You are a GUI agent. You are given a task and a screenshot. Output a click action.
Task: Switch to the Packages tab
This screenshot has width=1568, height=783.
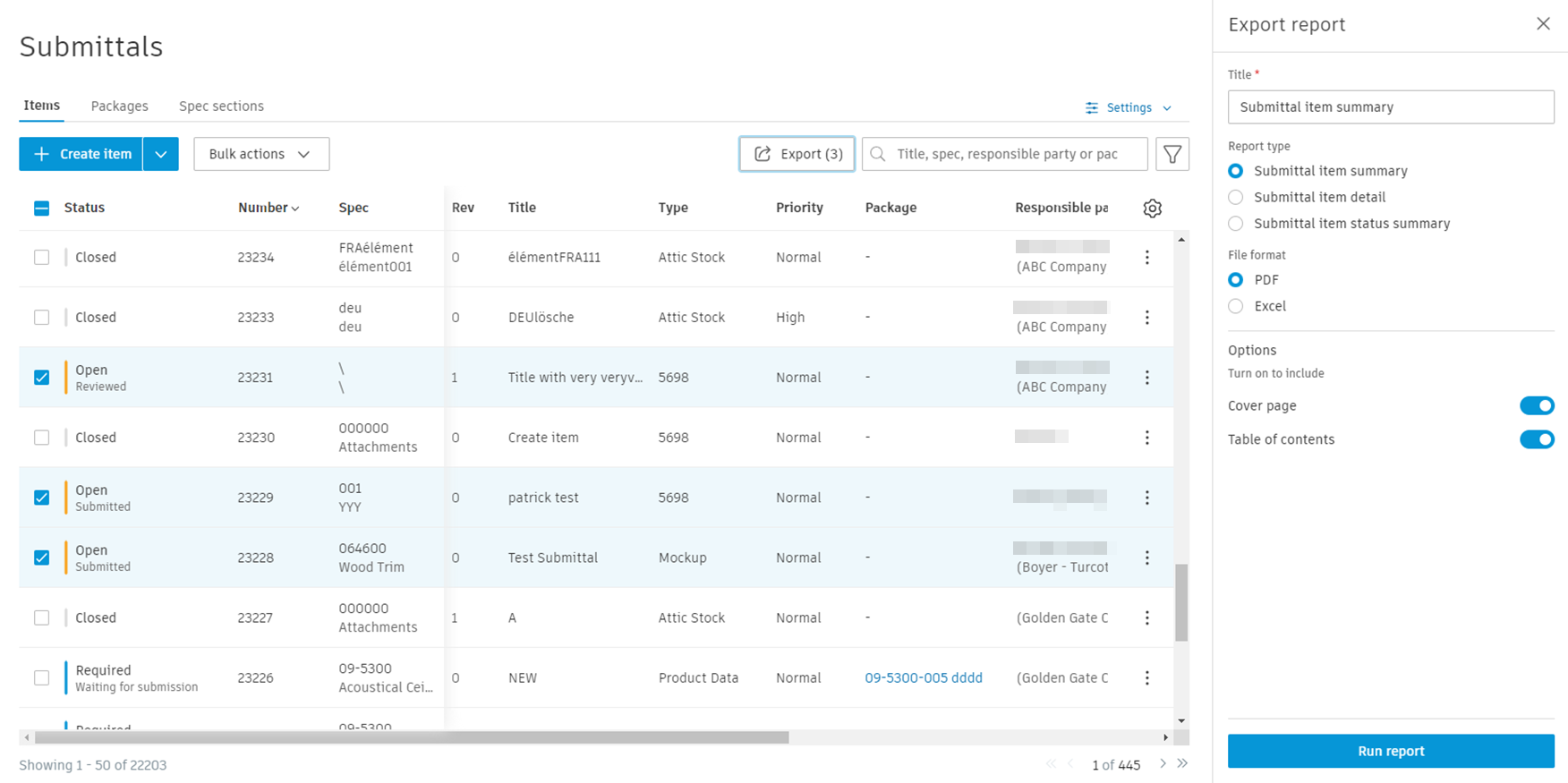120,106
